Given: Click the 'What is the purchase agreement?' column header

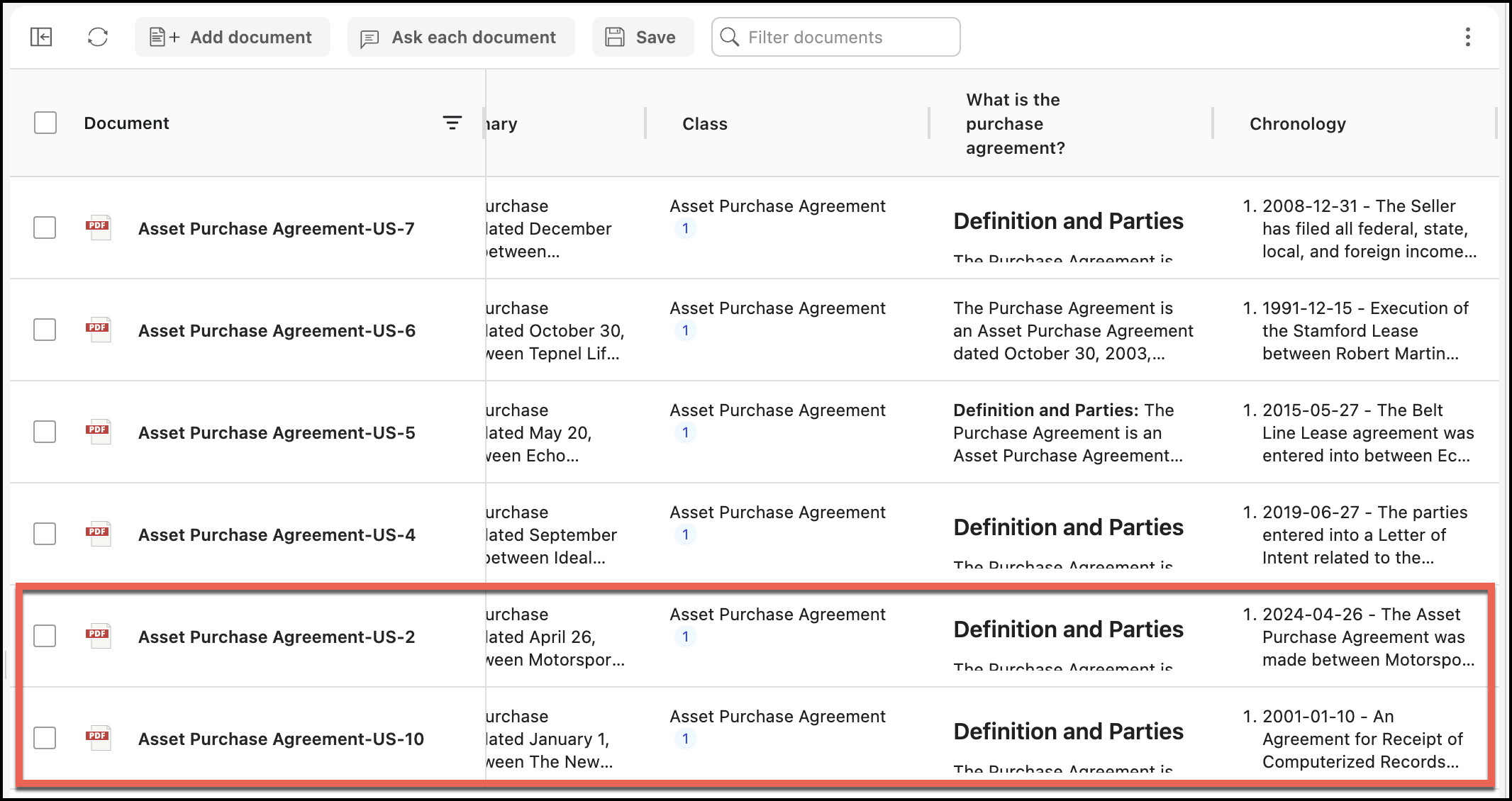Looking at the screenshot, I should [1016, 124].
